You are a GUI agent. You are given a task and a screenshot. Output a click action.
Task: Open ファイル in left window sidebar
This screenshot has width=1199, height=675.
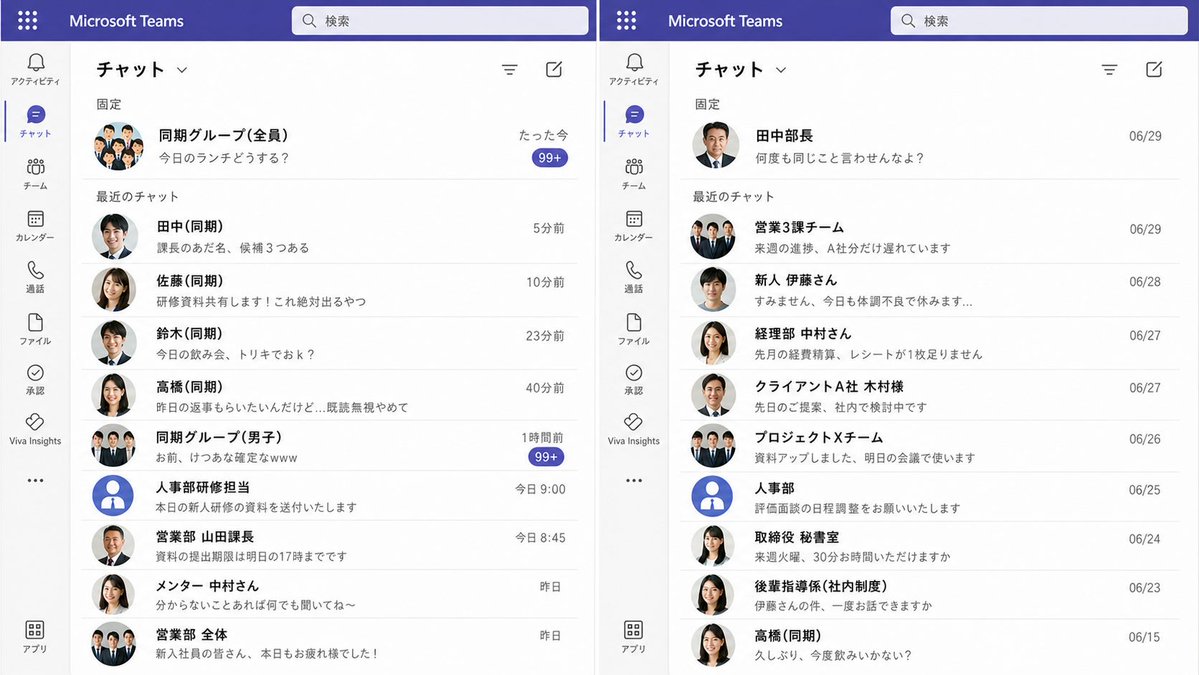coord(35,329)
